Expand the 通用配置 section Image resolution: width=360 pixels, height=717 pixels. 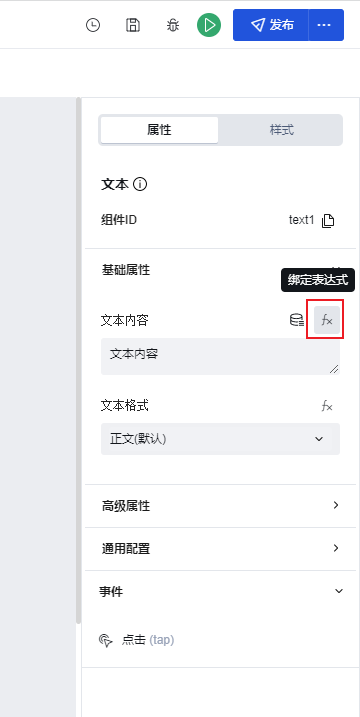(x=220, y=549)
